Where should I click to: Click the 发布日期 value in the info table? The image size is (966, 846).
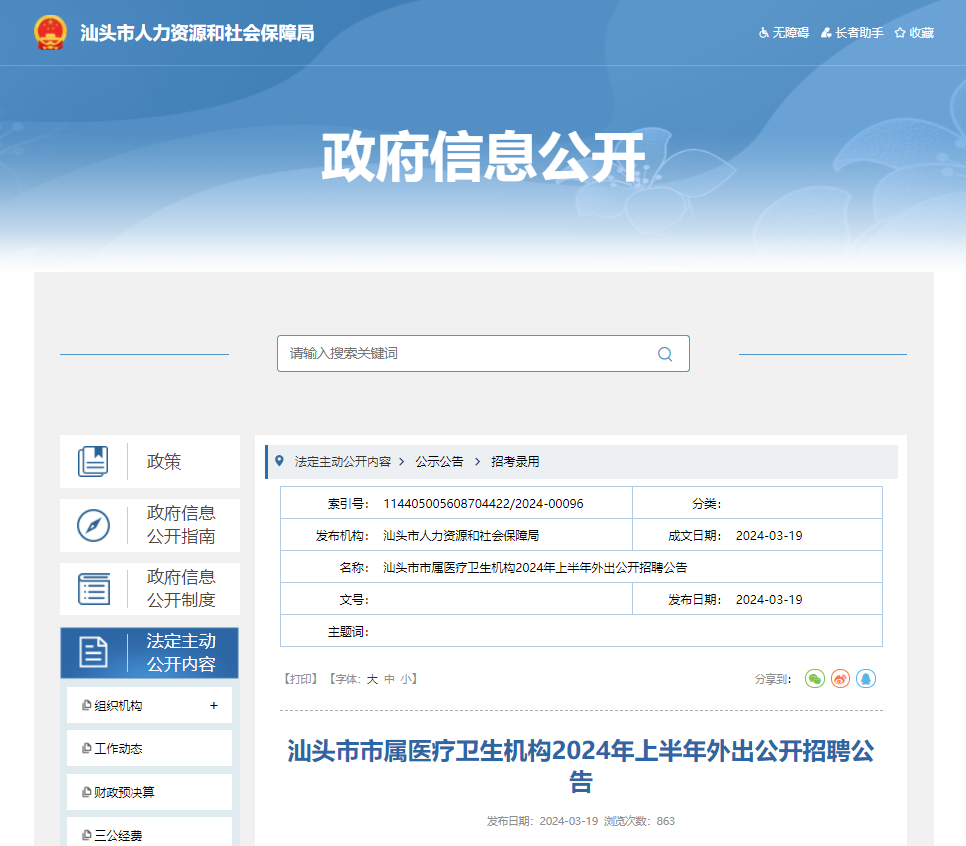pos(769,600)
